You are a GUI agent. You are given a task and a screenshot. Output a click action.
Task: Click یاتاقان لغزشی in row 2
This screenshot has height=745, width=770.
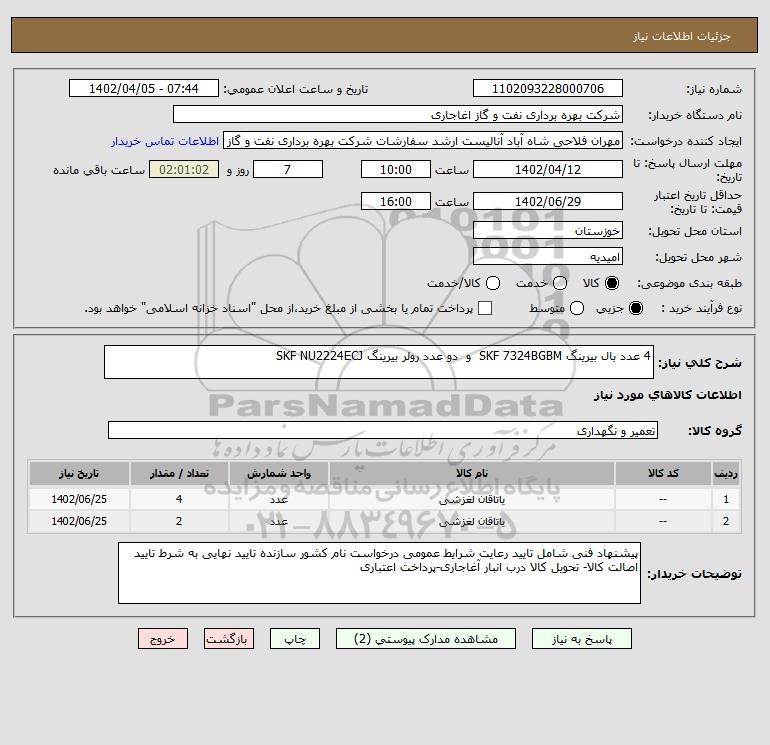pos(471,522)
